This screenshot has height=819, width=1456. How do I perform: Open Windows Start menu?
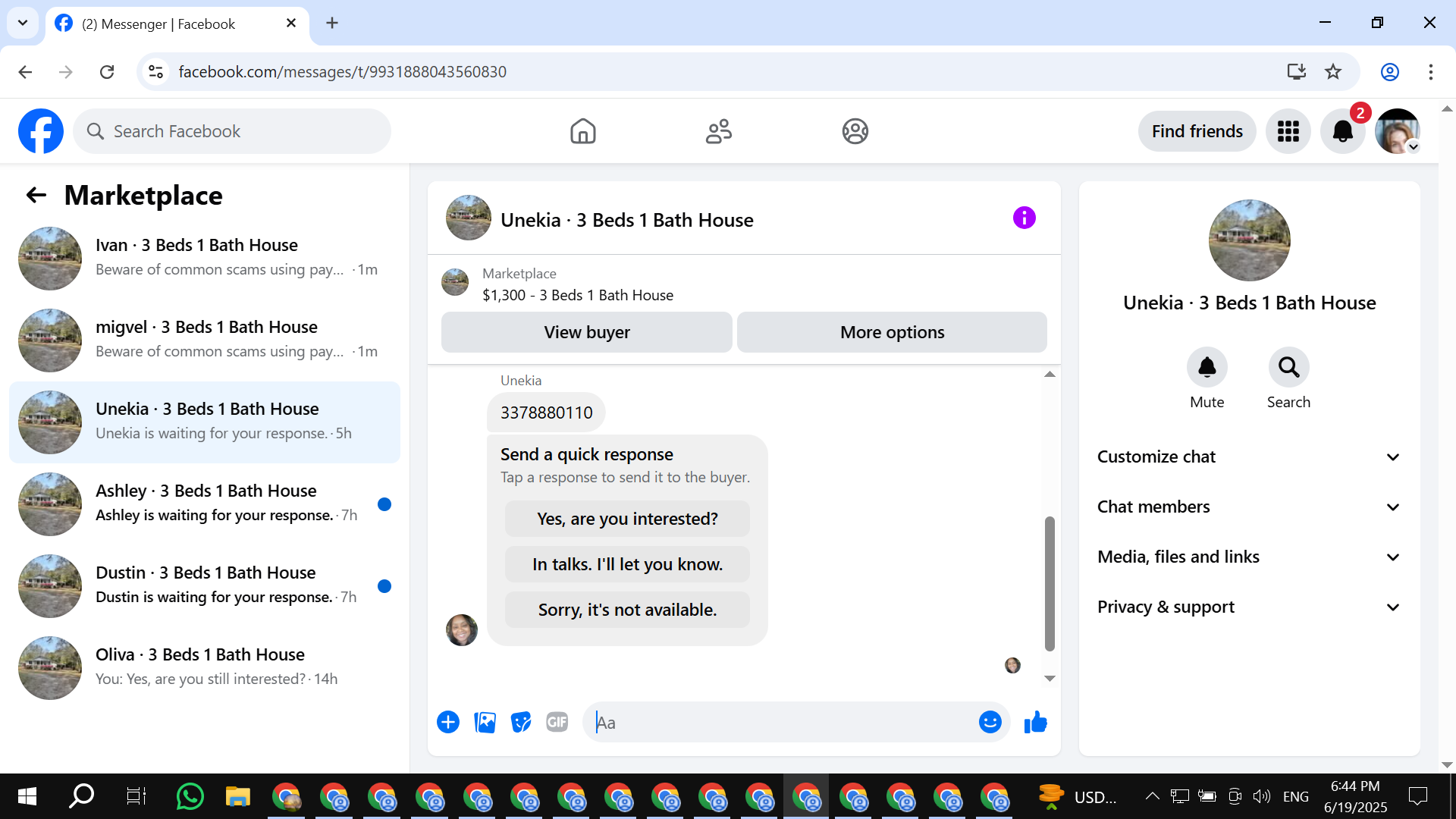click(x=27, y=796)
